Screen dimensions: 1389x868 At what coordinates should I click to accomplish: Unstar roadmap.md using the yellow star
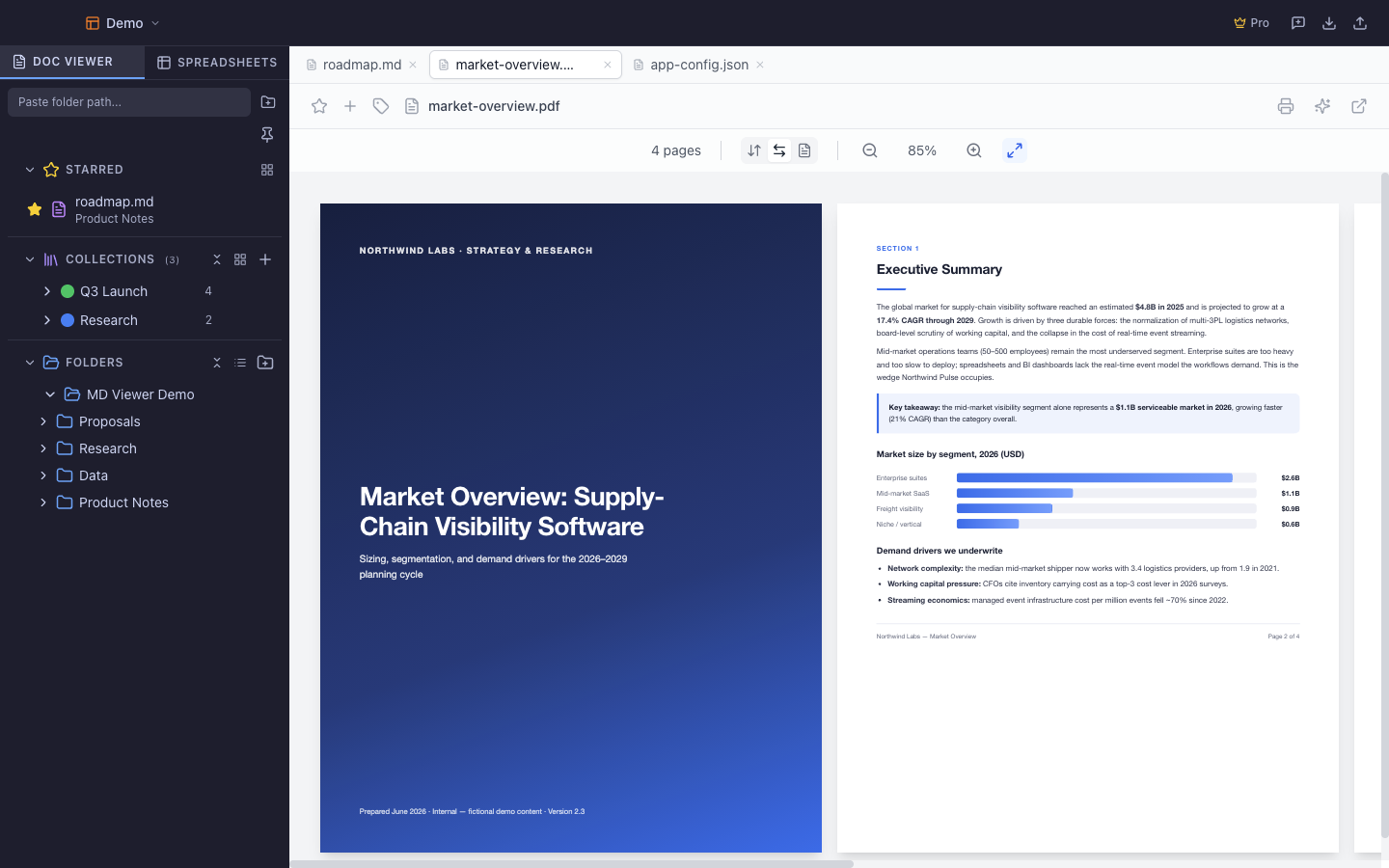(x=35, y=209)
